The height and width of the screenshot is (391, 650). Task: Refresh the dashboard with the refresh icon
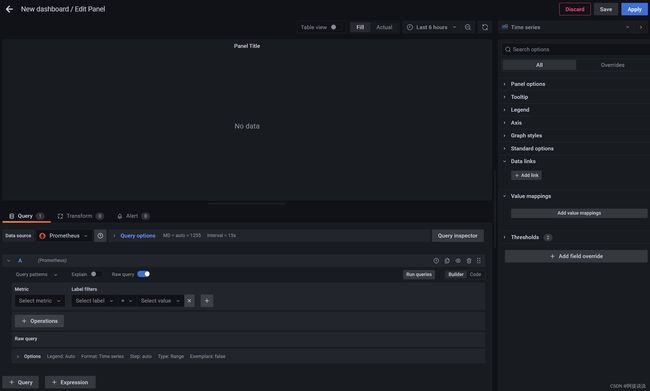pyautogui.click(x=485, y=27)
